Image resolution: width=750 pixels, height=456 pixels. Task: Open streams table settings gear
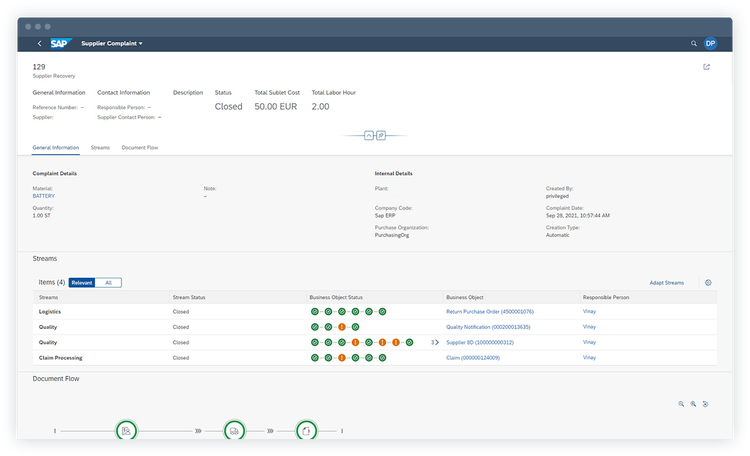(708, 283)
